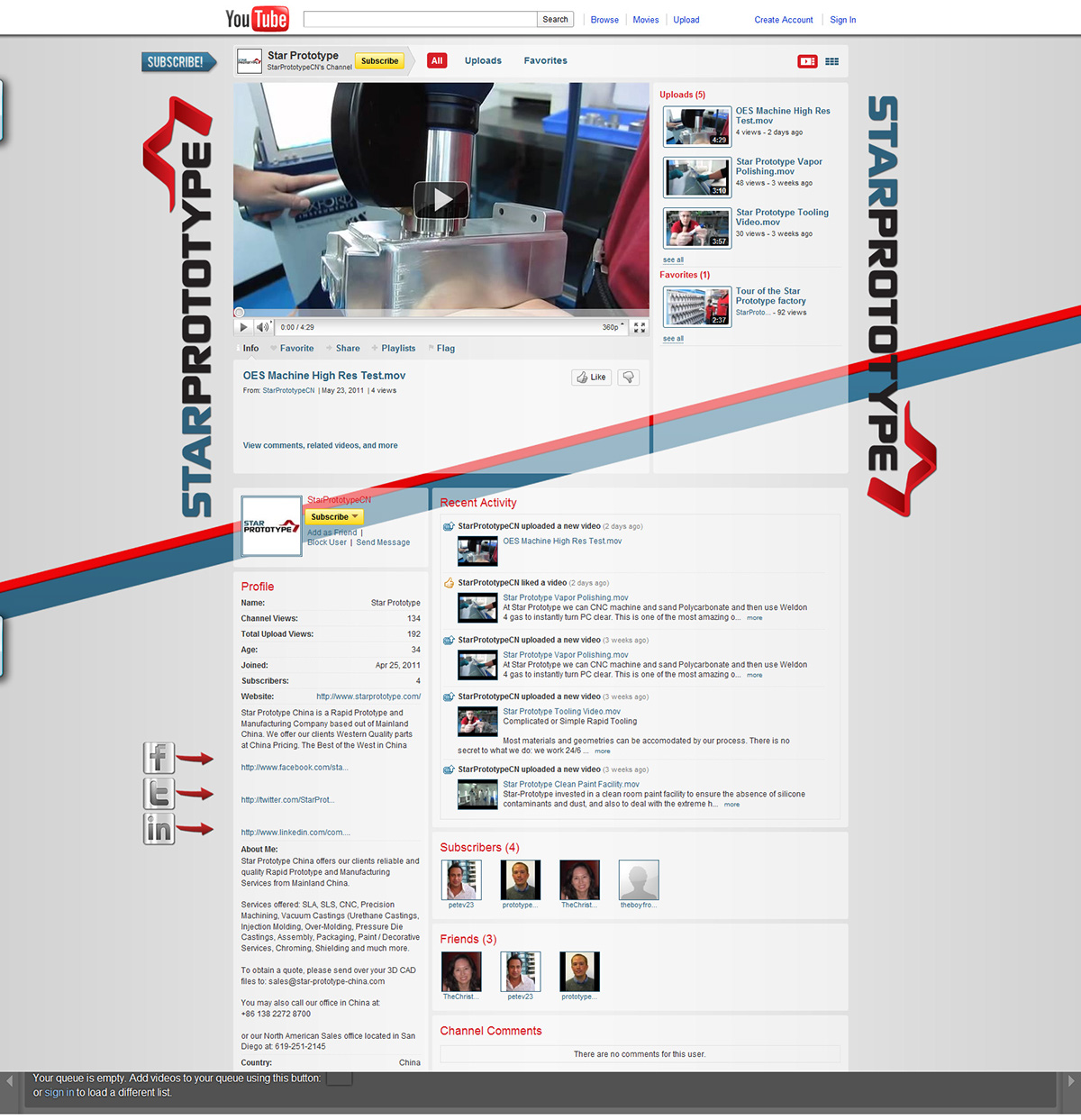
Task: Click subscriber petev23 avatar
Action: click(x=461, y=879)
